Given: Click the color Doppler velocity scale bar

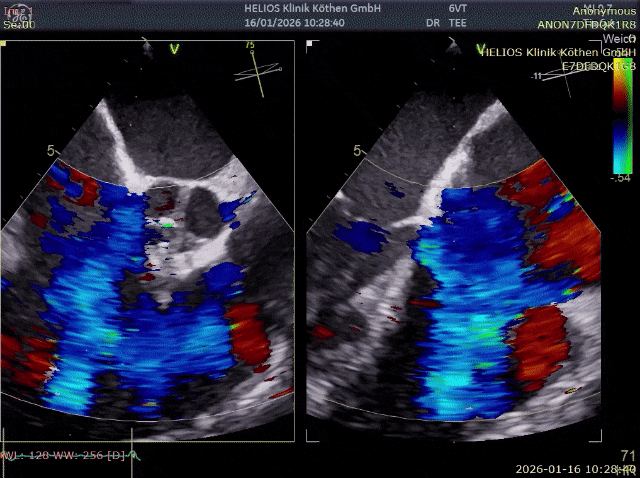Looking at the screenshot, I should (x=622, y=116).
